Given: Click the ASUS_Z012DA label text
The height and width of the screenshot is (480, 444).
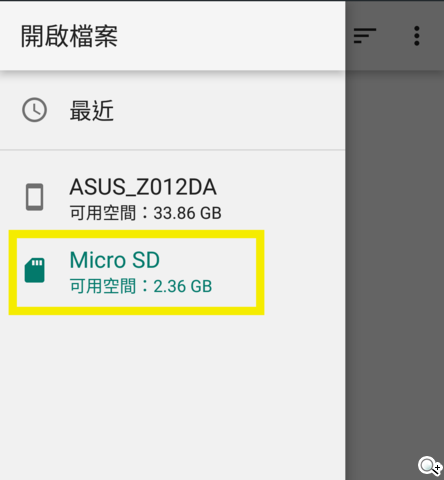Looking at the screenshot, I should tap(143, 187).
